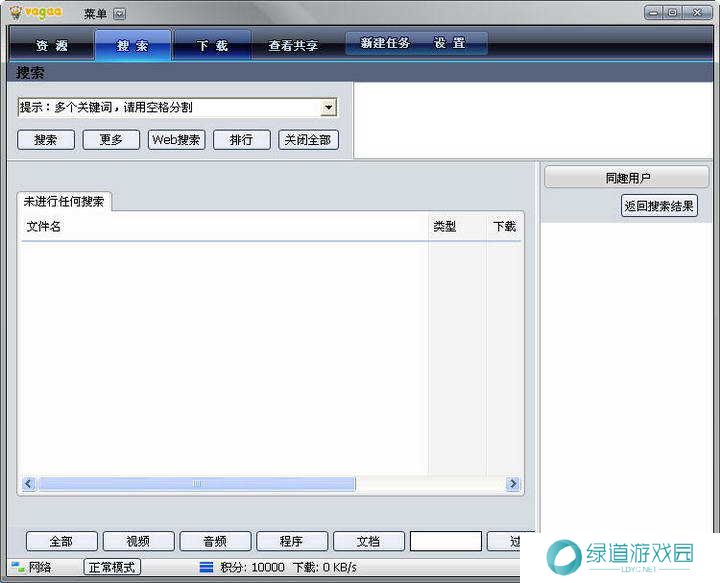The height and width of the screenshot is (583, 720).
Task: Click the blue 积分 bars icon
Action: (206, 567)
